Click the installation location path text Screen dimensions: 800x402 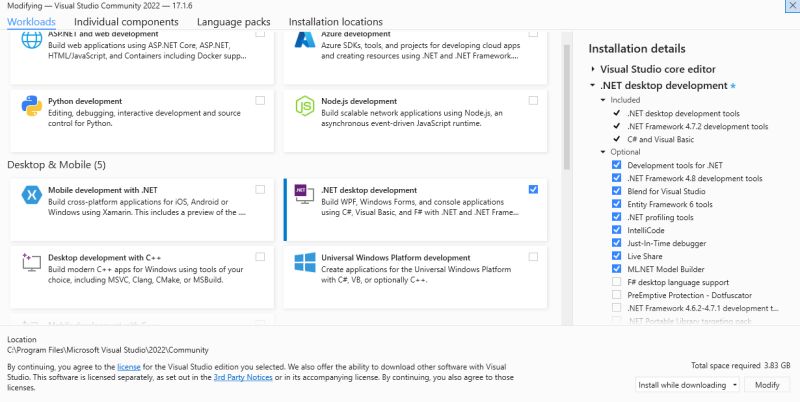[x=108, y=350]
